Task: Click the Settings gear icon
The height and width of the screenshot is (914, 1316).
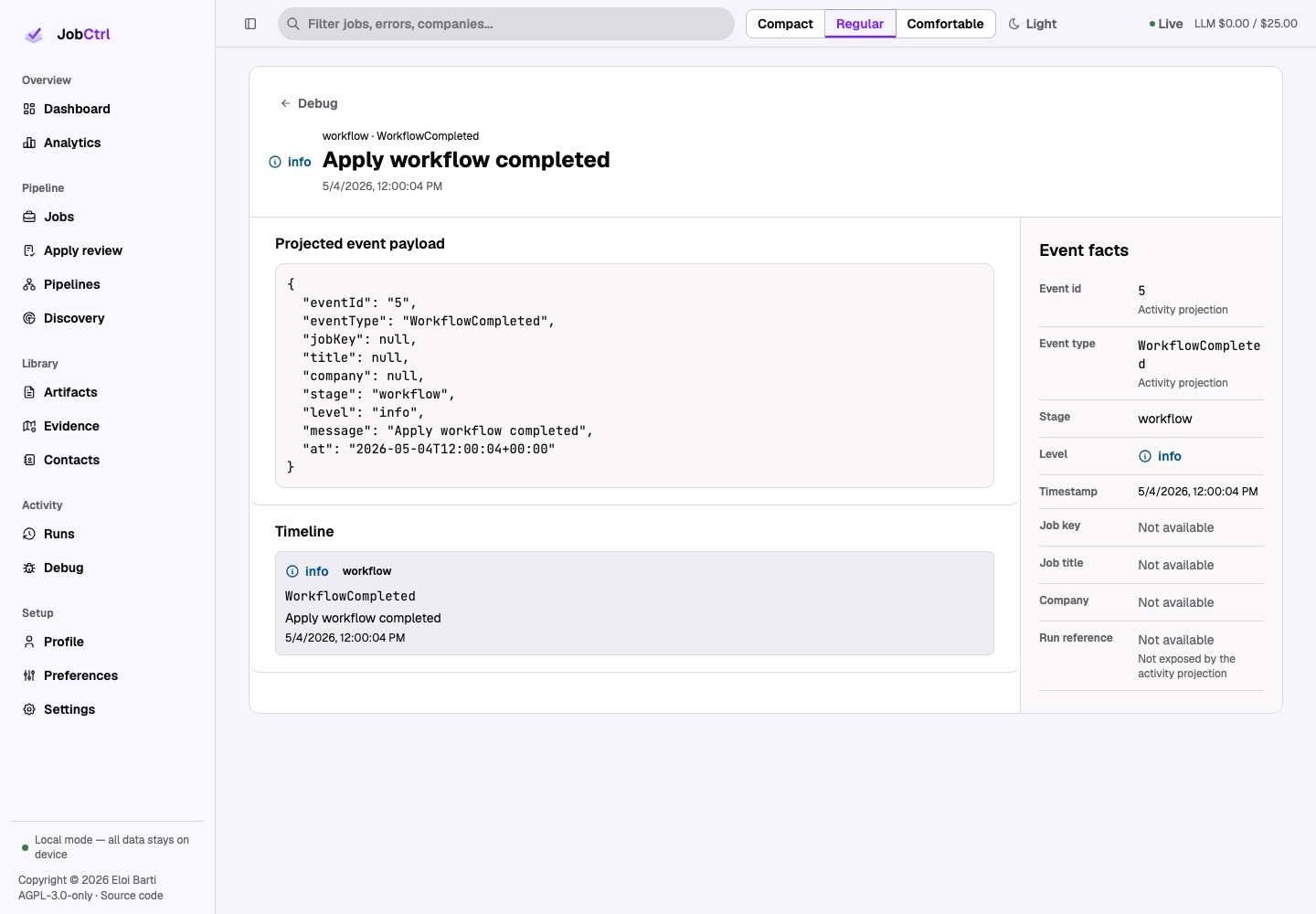Action: 29,709
